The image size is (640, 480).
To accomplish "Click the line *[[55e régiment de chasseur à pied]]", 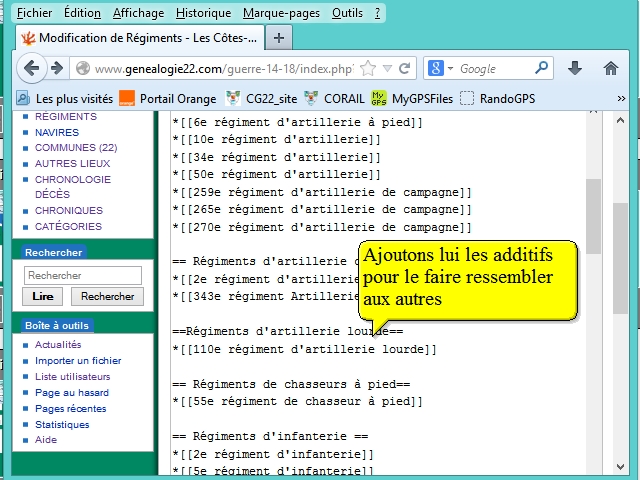I will (x=297, y=402).
